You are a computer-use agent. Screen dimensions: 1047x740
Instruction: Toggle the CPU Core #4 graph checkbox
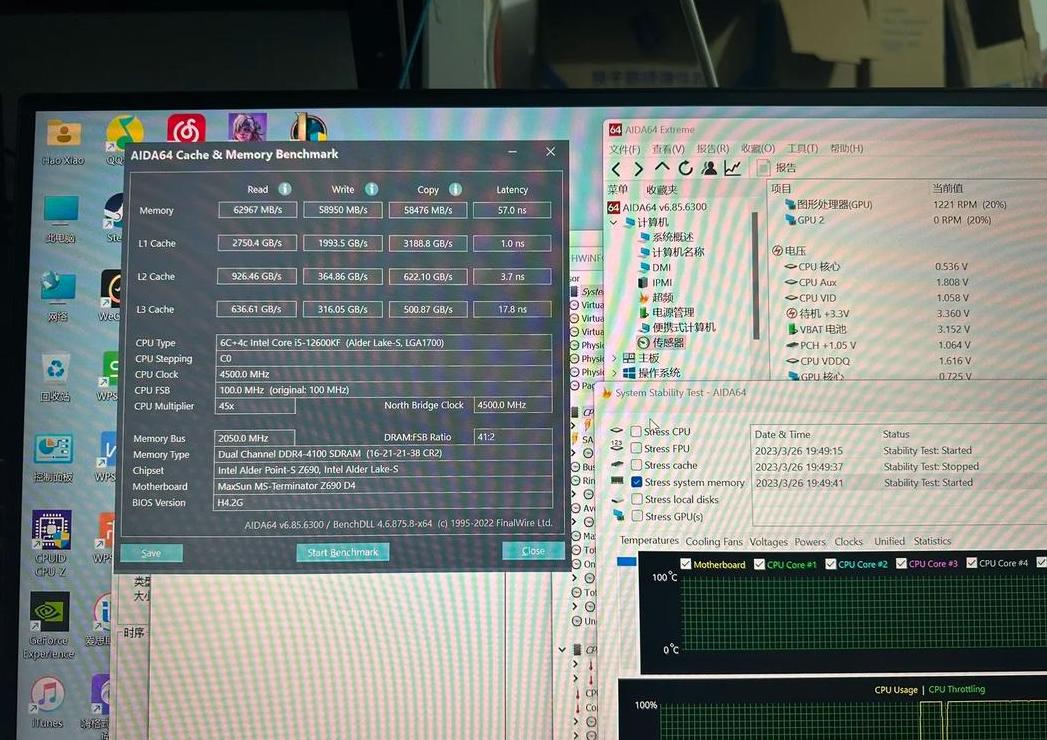972,563
